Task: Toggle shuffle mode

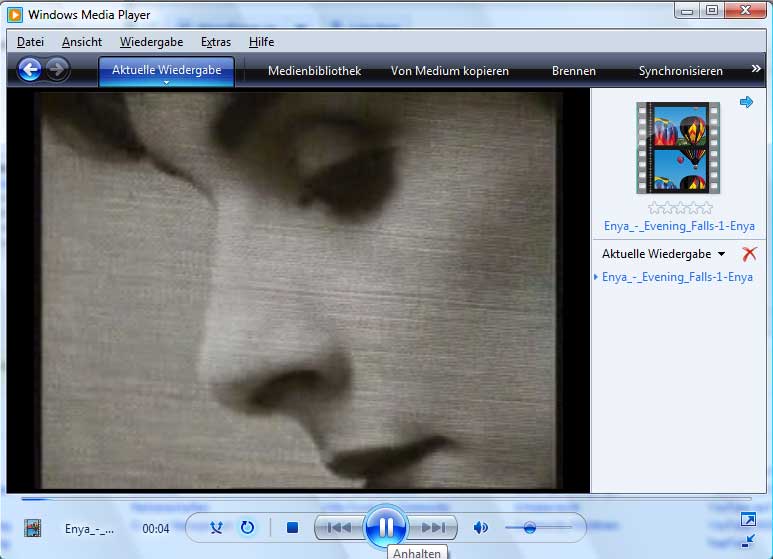Action: coord(216,528)
